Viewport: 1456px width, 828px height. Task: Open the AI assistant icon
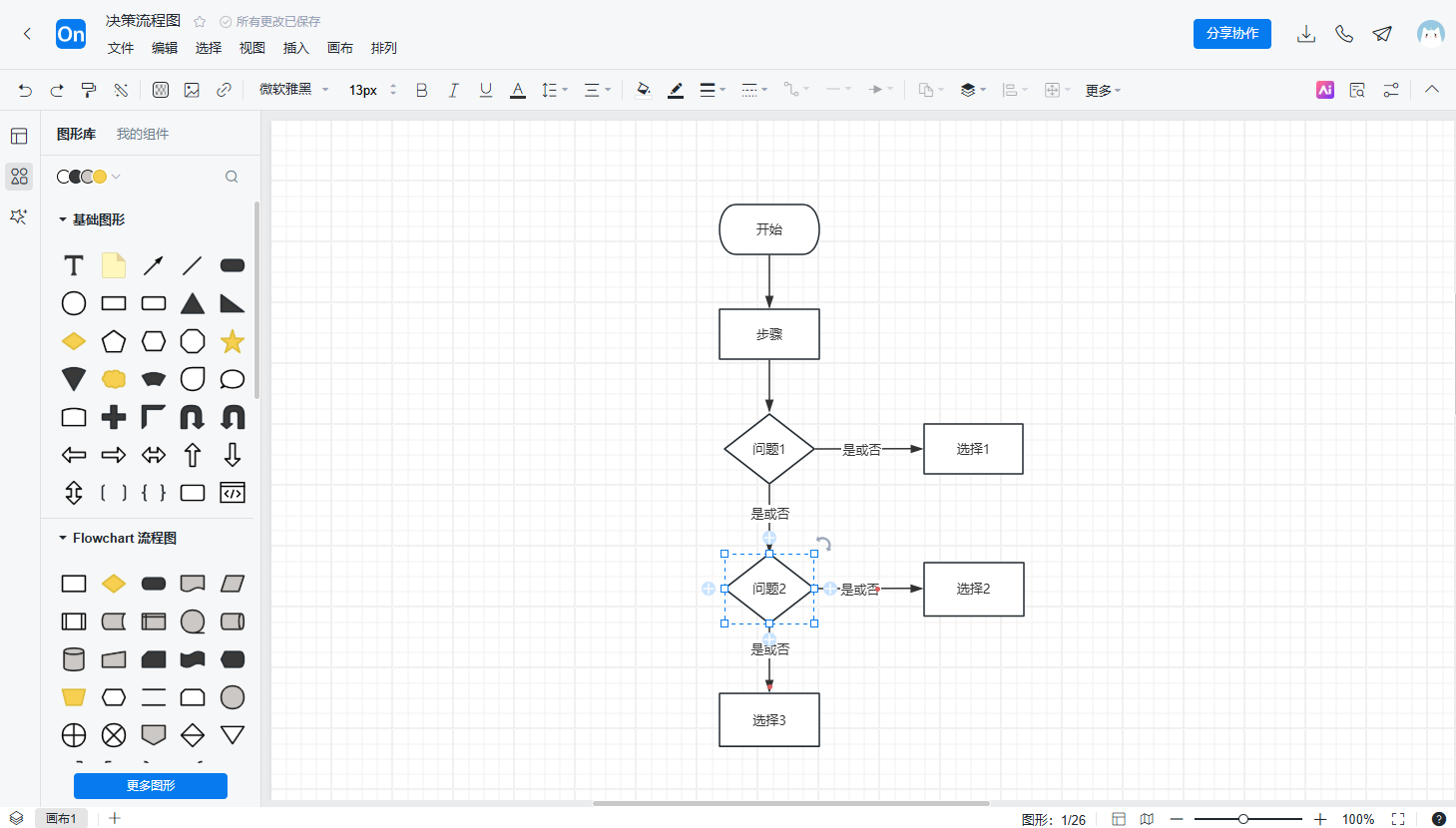tap(1325, 90)
